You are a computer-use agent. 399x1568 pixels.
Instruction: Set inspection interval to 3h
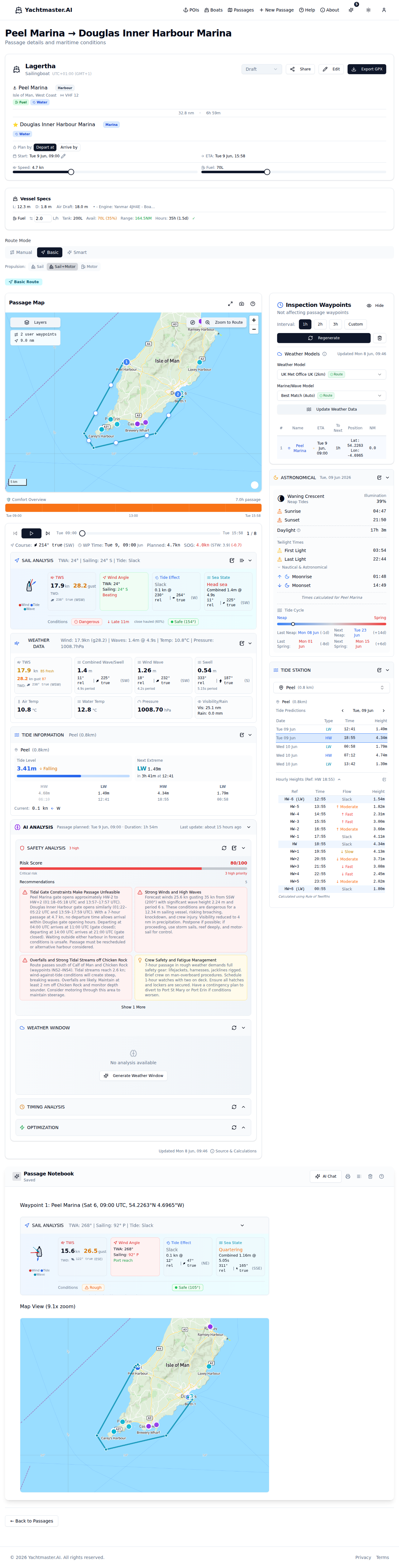tap(336, 324)
